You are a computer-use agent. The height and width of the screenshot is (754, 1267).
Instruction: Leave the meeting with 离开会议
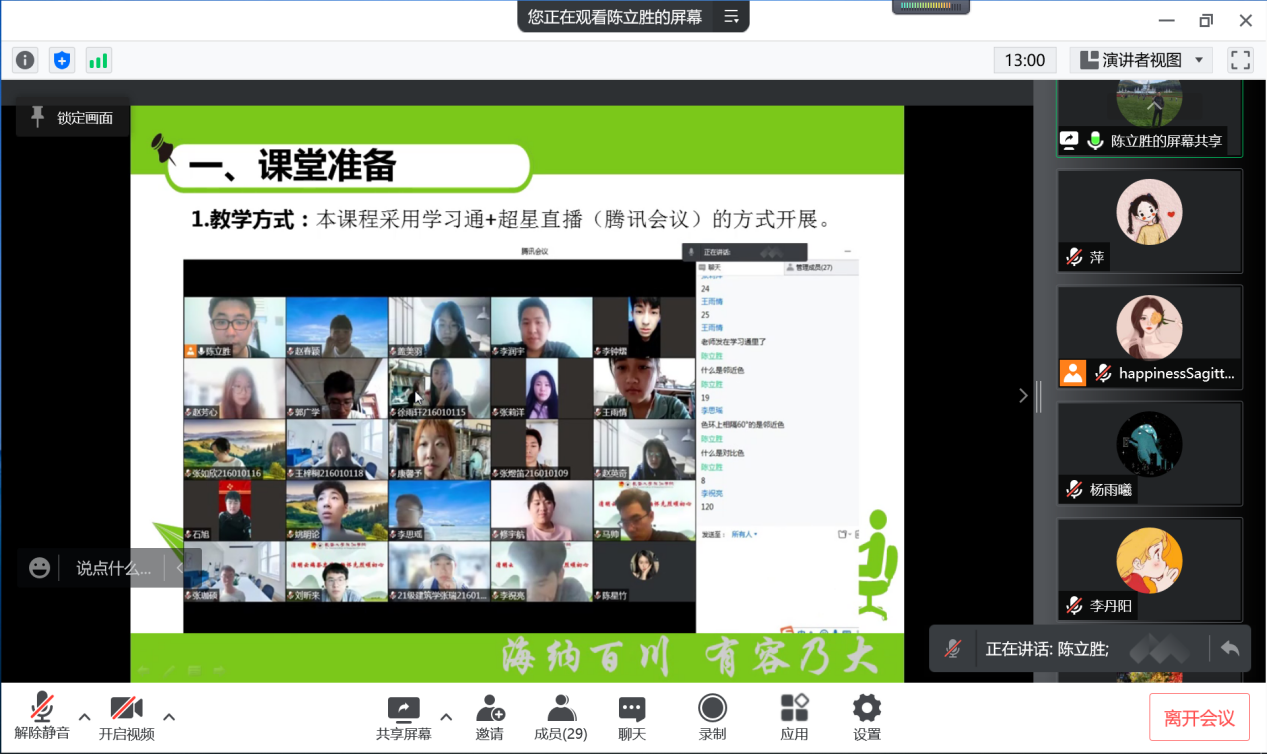click(x=1199, y=718)
